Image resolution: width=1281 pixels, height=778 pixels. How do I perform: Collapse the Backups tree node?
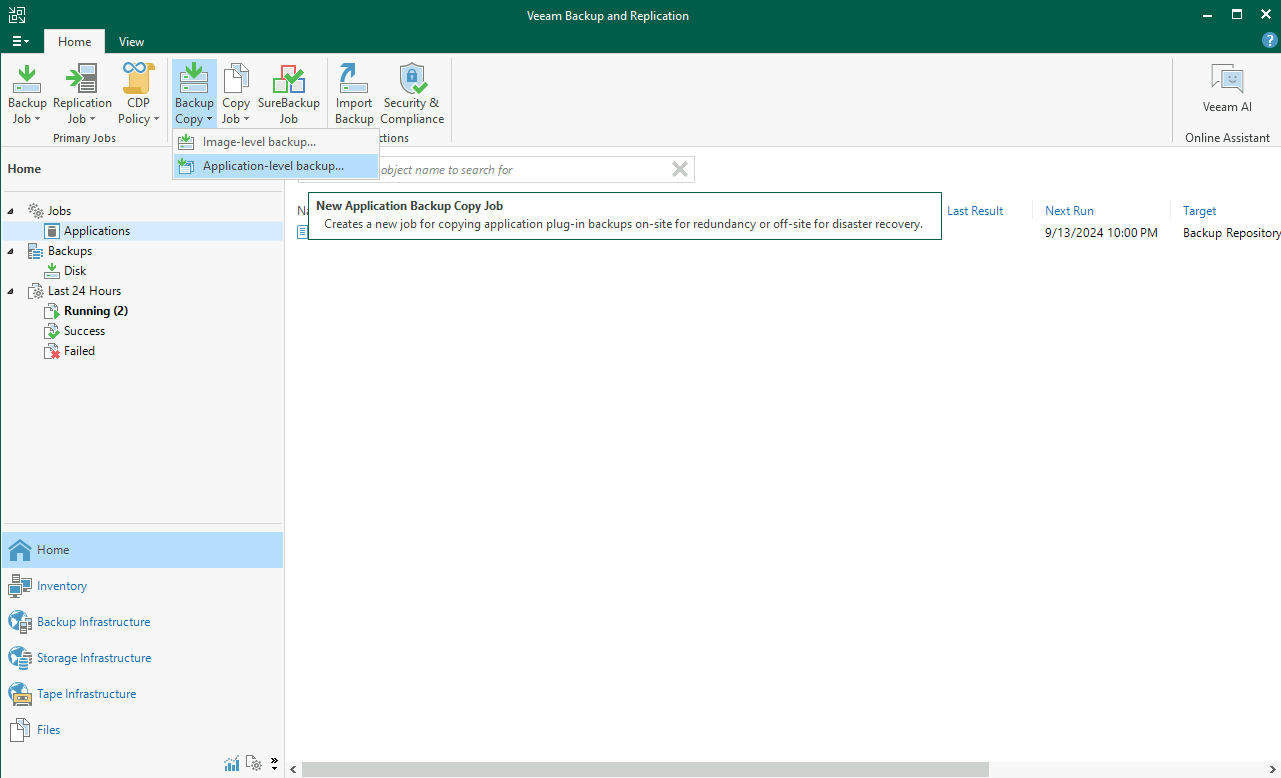(x=11, y=251)
